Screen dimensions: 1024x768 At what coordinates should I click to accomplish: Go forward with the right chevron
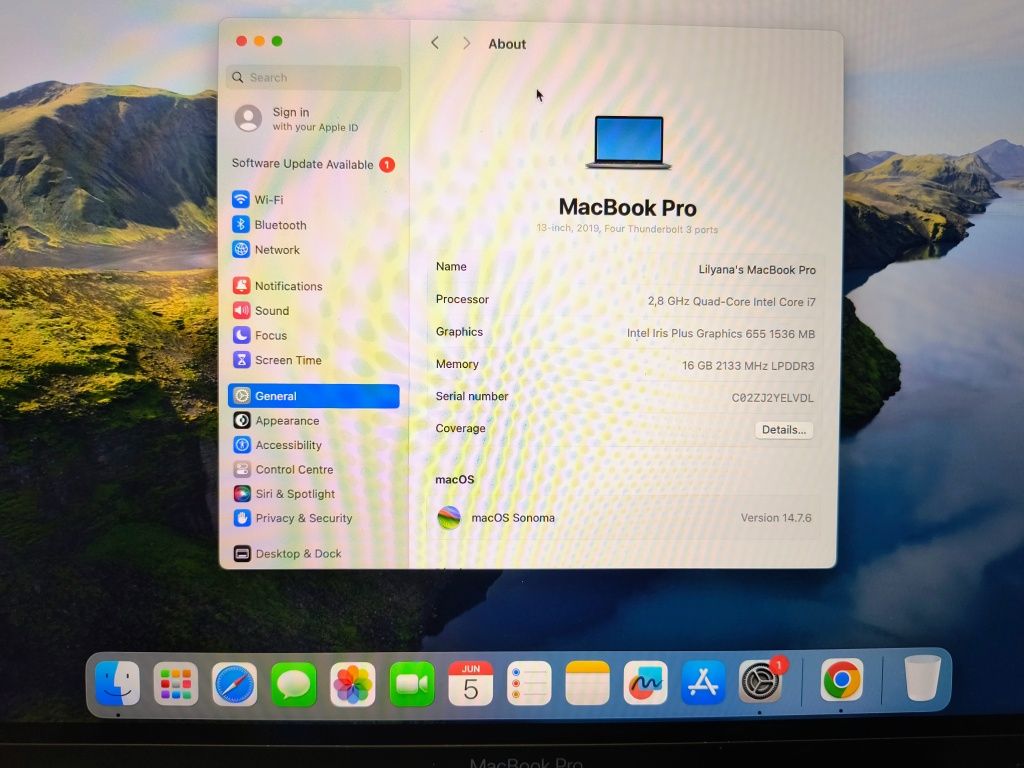[466, 43]
